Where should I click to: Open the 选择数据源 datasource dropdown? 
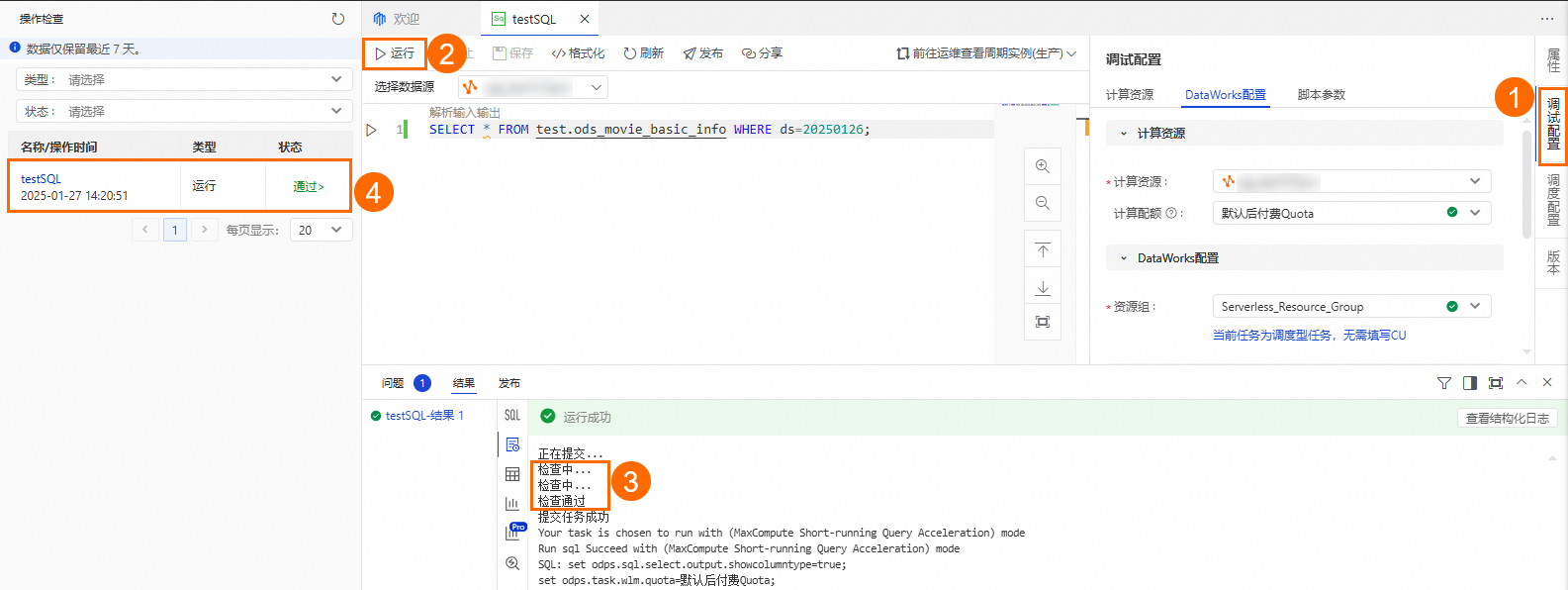(533, 87)
